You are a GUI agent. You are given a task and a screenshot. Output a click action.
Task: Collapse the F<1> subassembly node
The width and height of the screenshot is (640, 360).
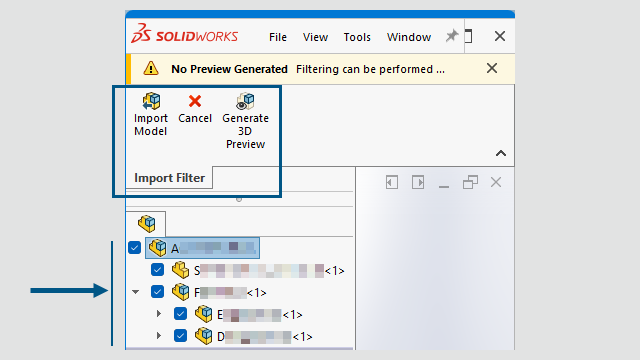click(x=136, y=292)
